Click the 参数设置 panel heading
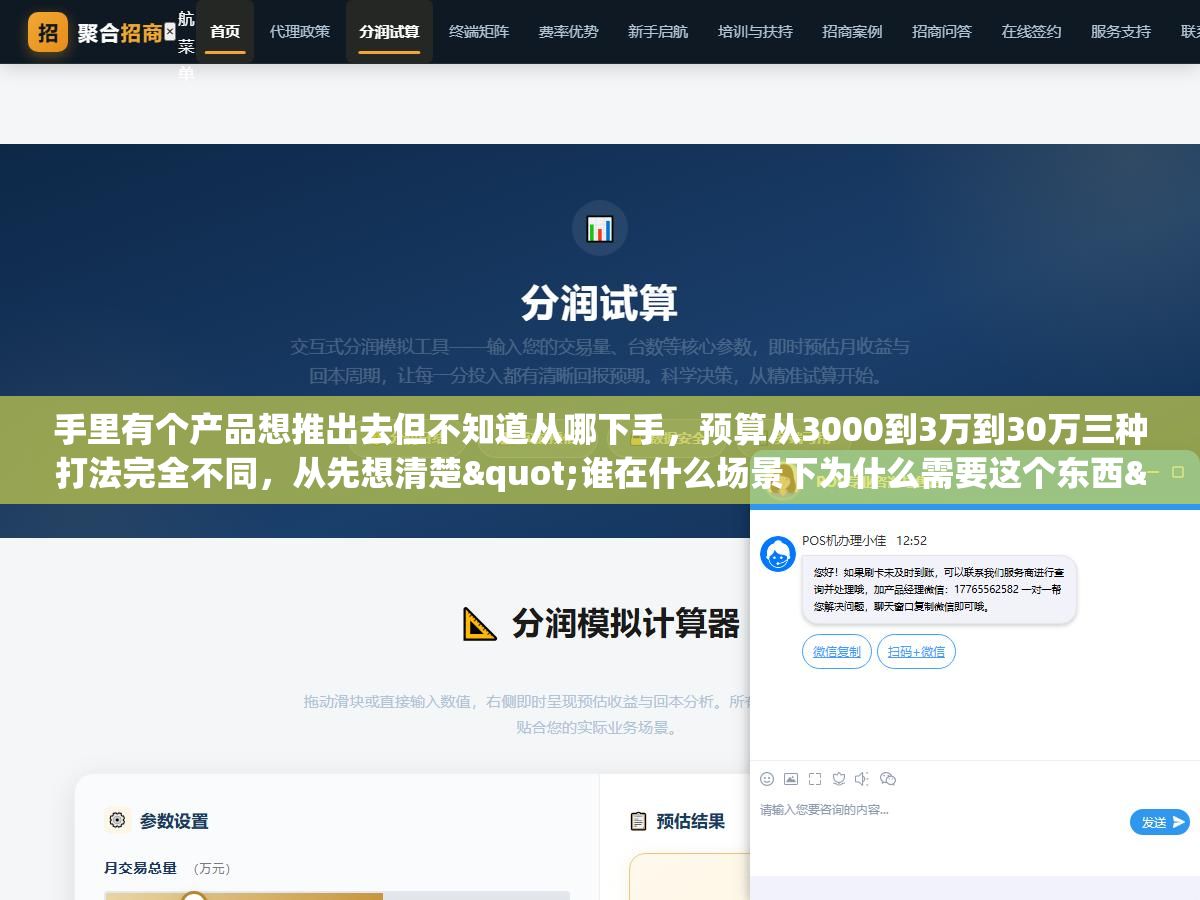The height and width of the screenshot is (900, 1200). pos(174,821)
